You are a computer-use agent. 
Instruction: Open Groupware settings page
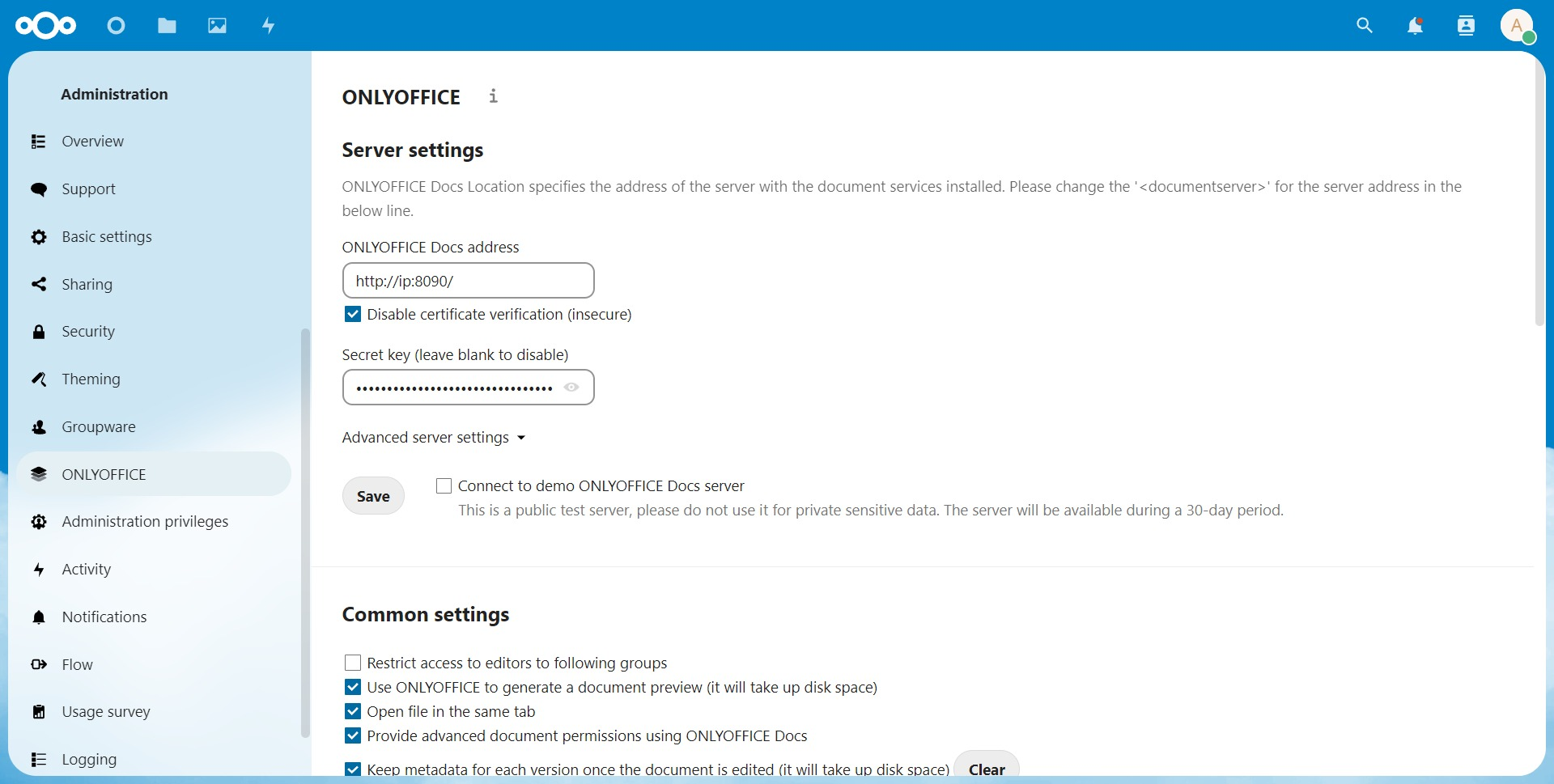(x=154, y=426)
